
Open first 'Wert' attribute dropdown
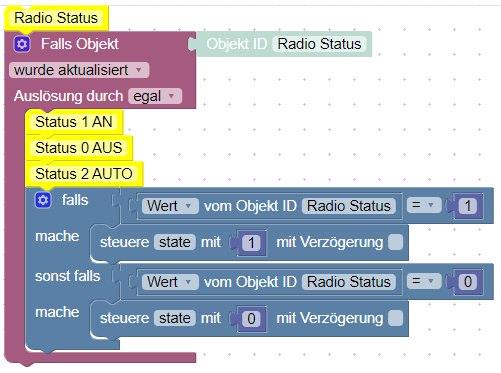pos(170,206)
